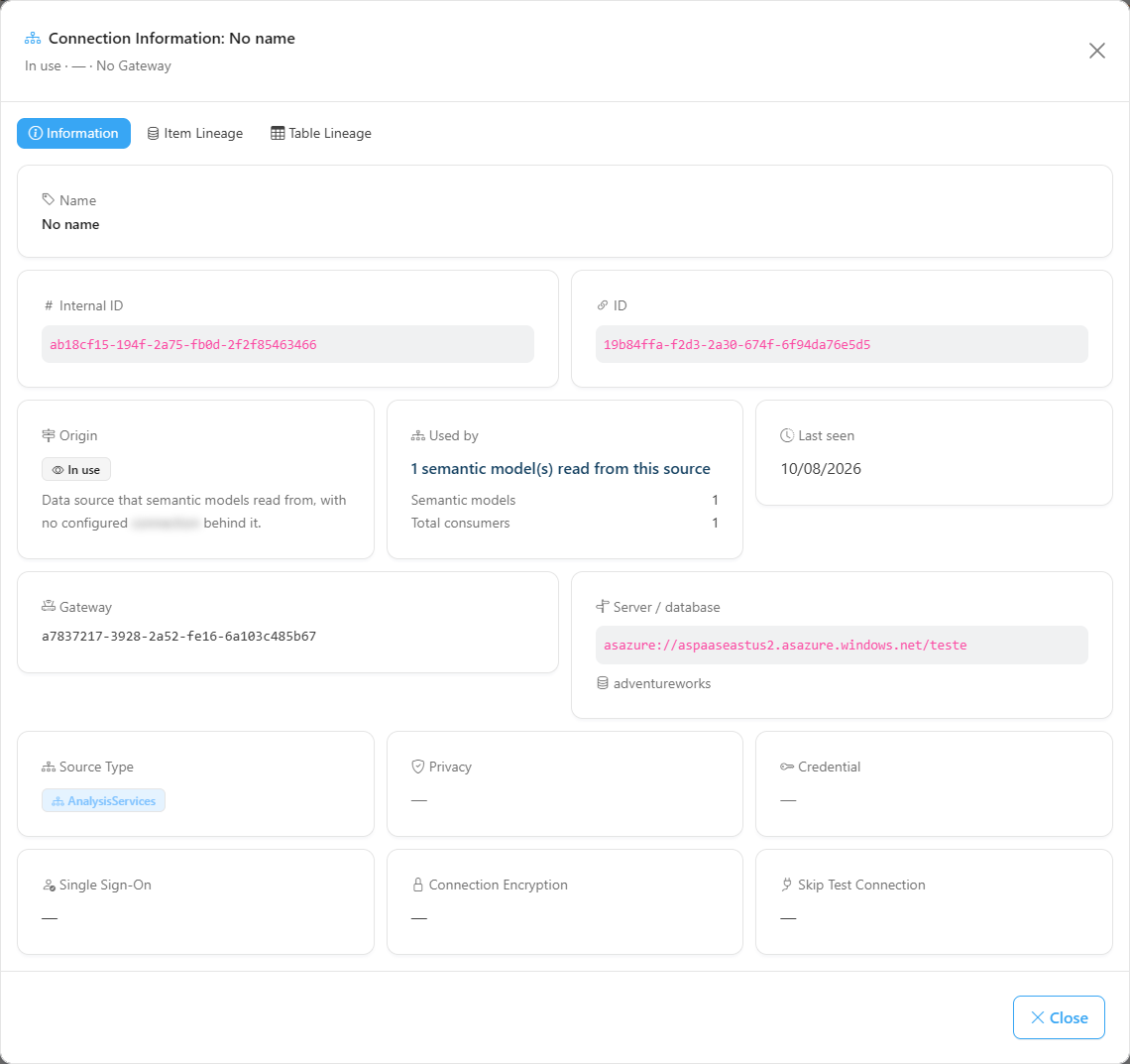Select the ID value 19b84ffa-f2d3-2a30-674f-6f94da76e5d5

click(736, 344)
